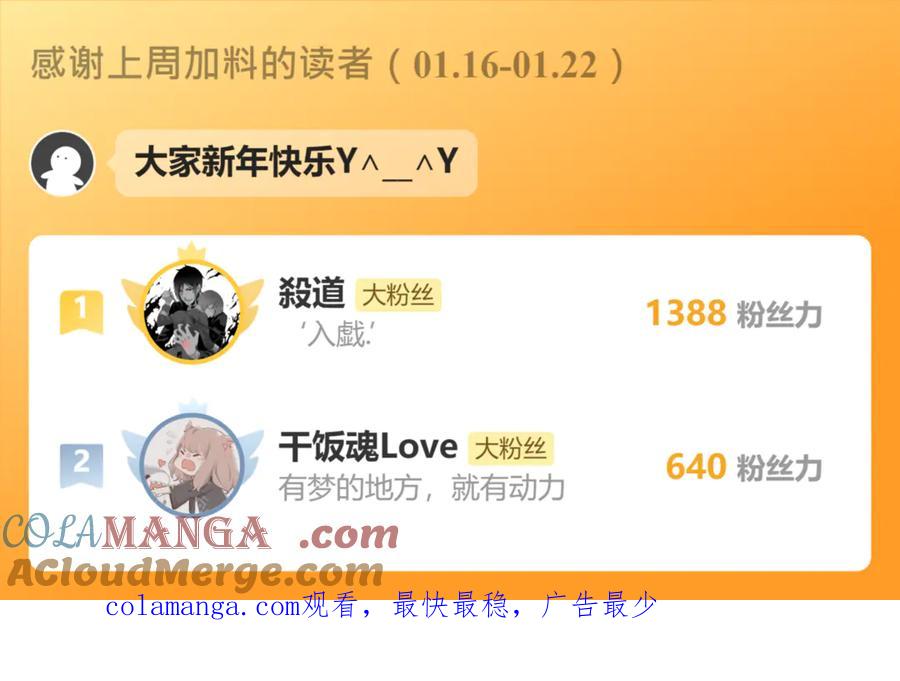Viewport: 900px width, 681px height.
Task: Click the gold crown above first avatar
Action: pos(192,251)
